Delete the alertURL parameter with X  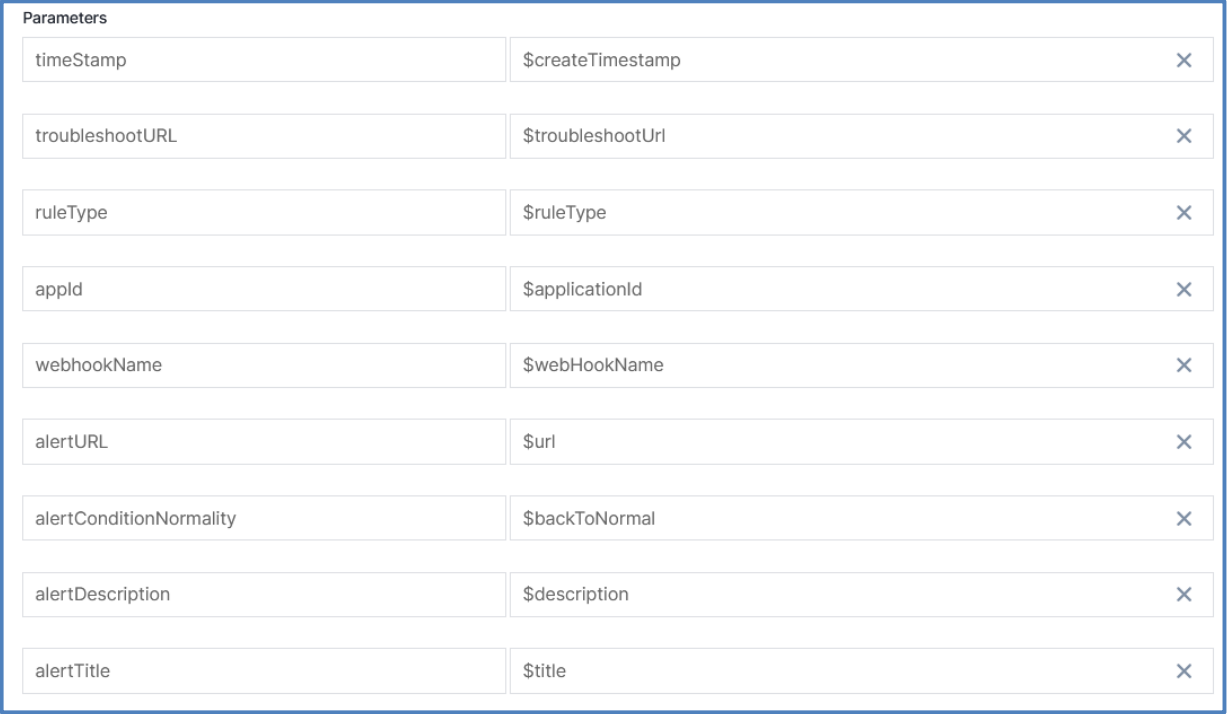point(1184,442)
